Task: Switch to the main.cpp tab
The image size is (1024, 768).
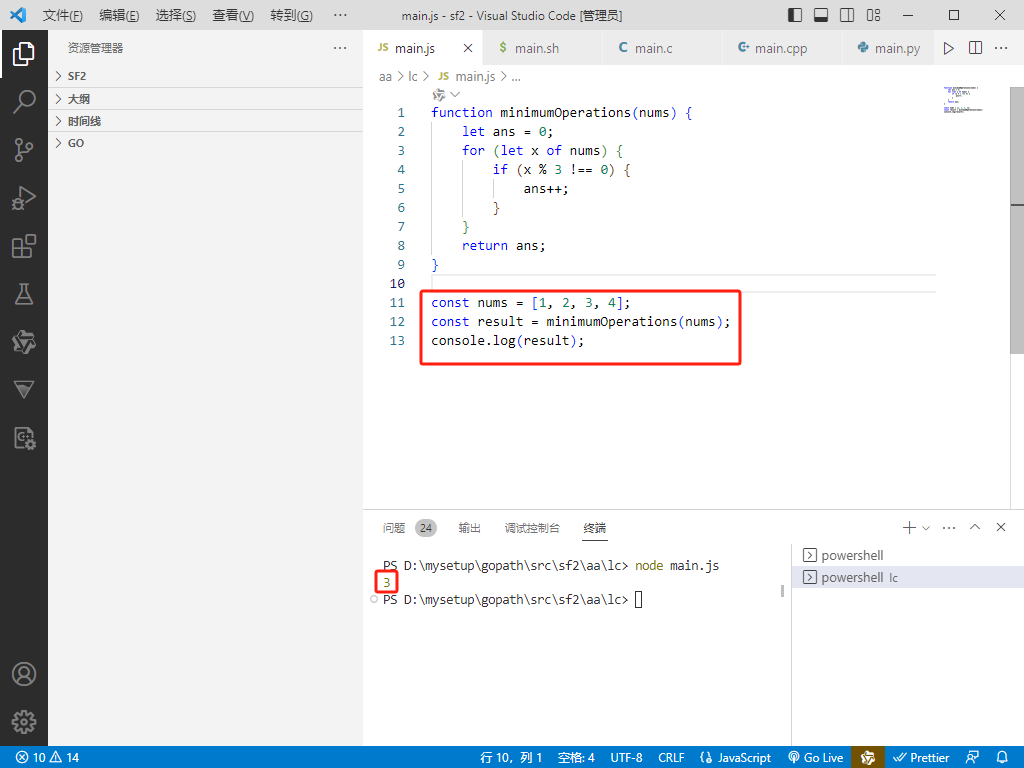Action: tap(782, 48)
